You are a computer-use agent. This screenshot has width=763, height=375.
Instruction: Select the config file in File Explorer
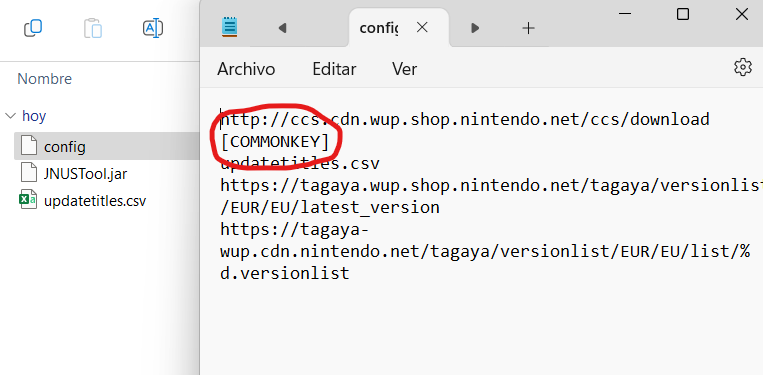tap(107, 146)
